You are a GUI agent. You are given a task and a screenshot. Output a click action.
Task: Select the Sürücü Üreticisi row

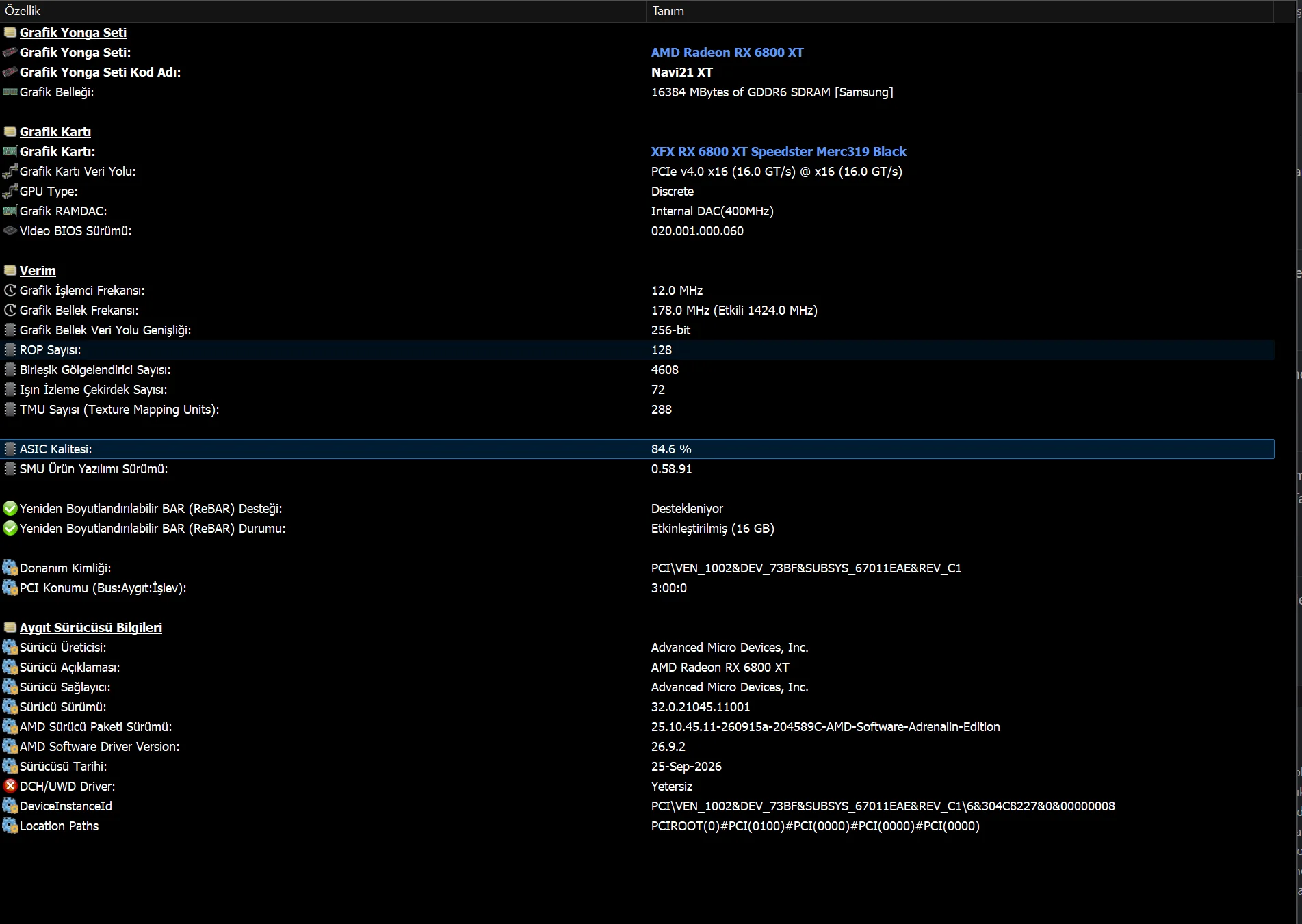coord(637,647)
